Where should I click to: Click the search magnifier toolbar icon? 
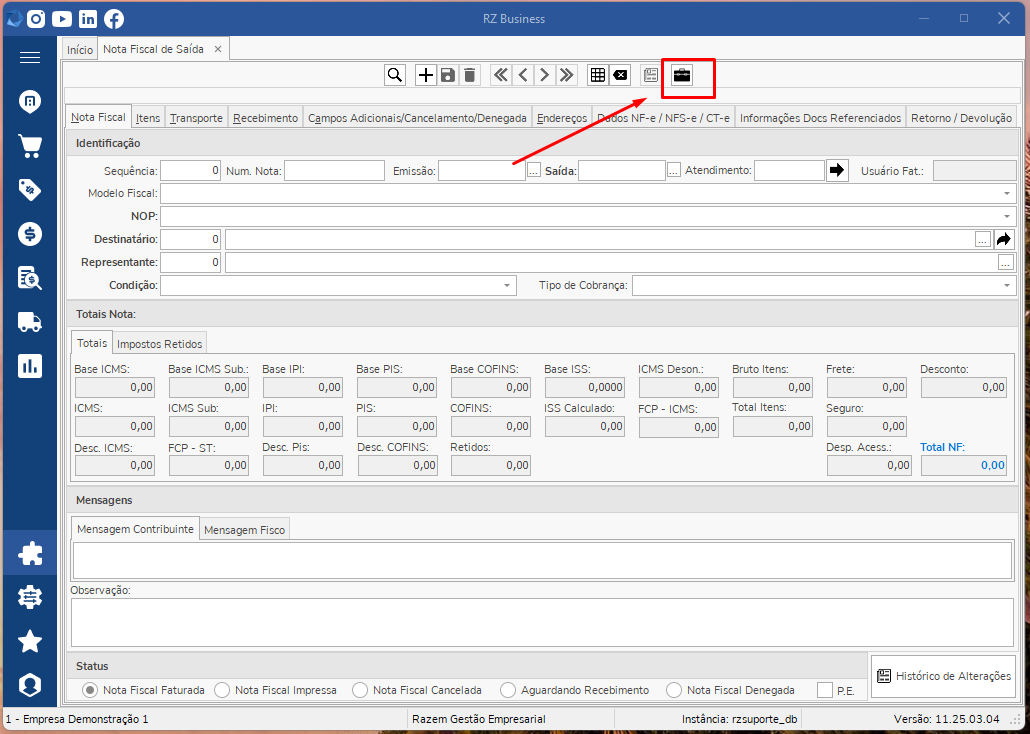tap(395, 75)
